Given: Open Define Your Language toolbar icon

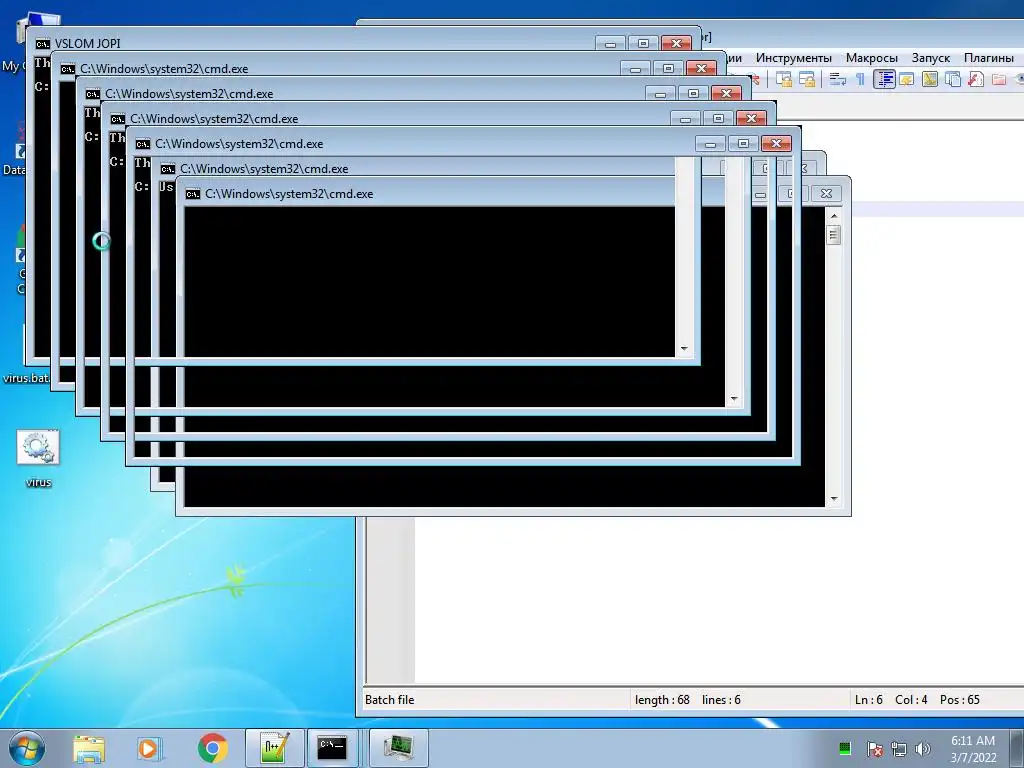Looking at the screenshot, I should (906, 80).
